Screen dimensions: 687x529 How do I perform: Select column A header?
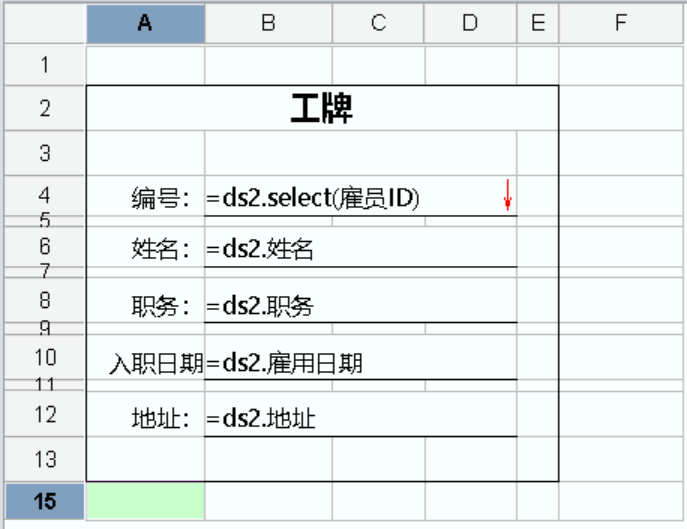click(145, 24)
